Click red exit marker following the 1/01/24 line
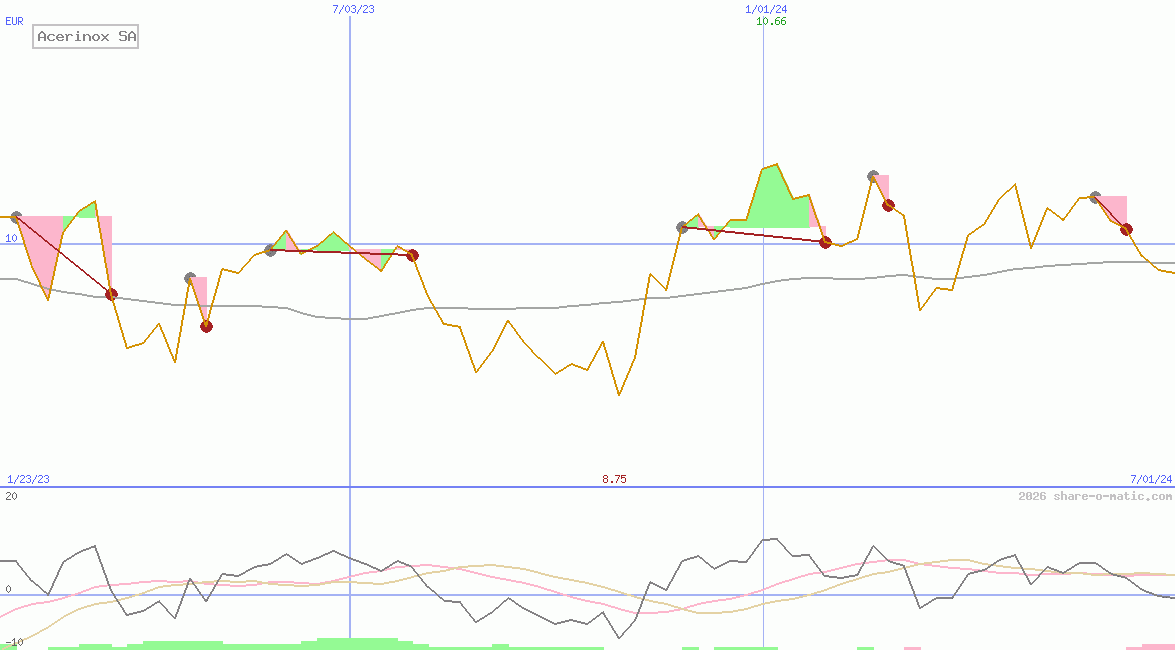1175x650 pixels. (x=825, y=242)
